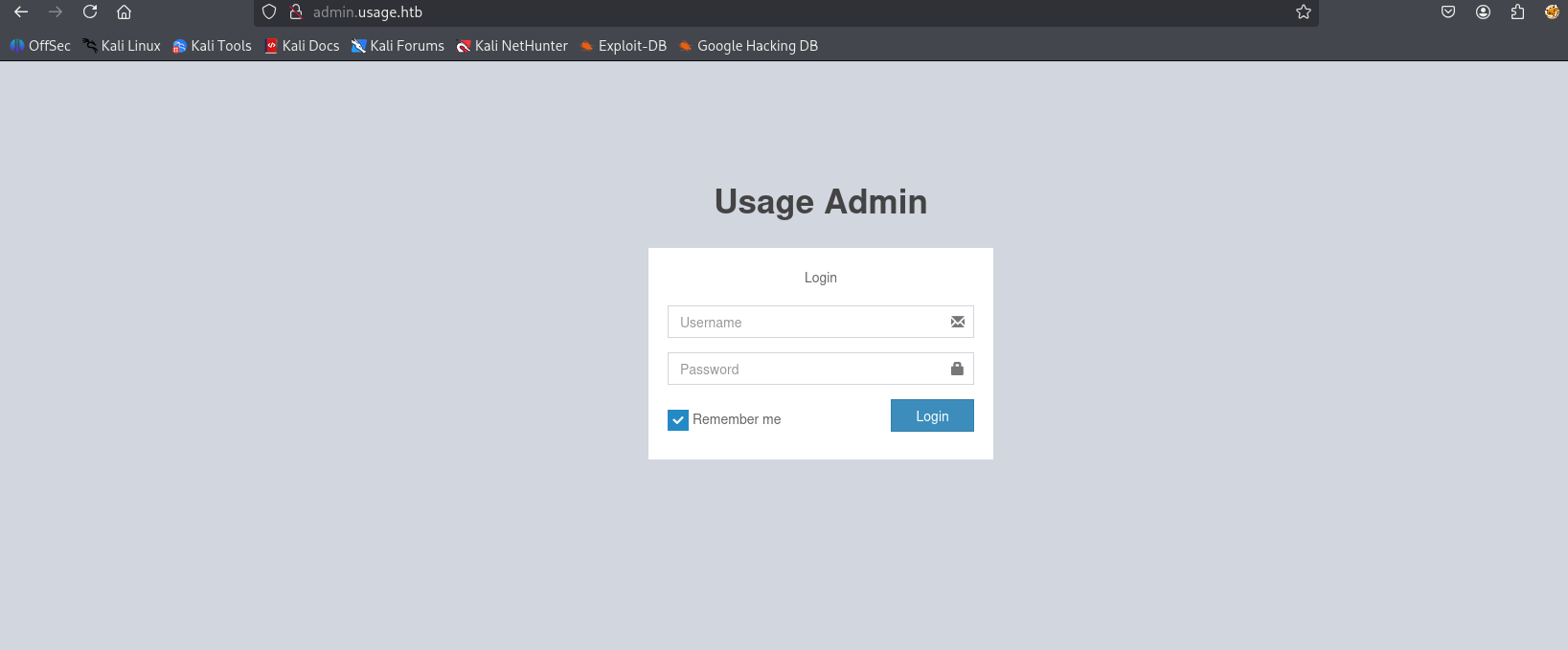Bookmark this page with the star icon
This screenshot has width=1568, height=650.
(x=1304, y=12)
